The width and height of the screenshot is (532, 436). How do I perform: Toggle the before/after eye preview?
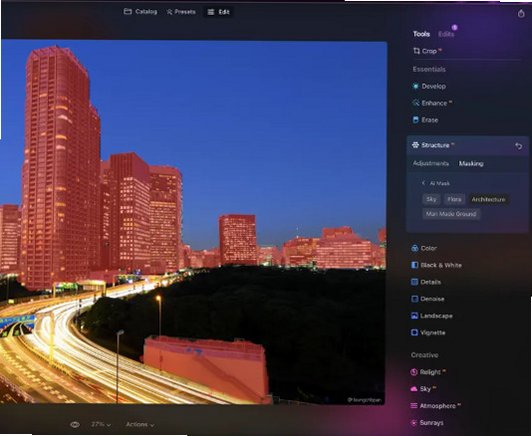(x=75, y=424)
